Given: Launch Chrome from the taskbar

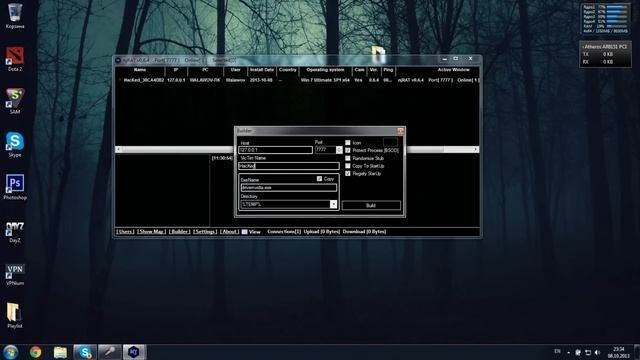Looking at the screenshot, I should [36, 352].
